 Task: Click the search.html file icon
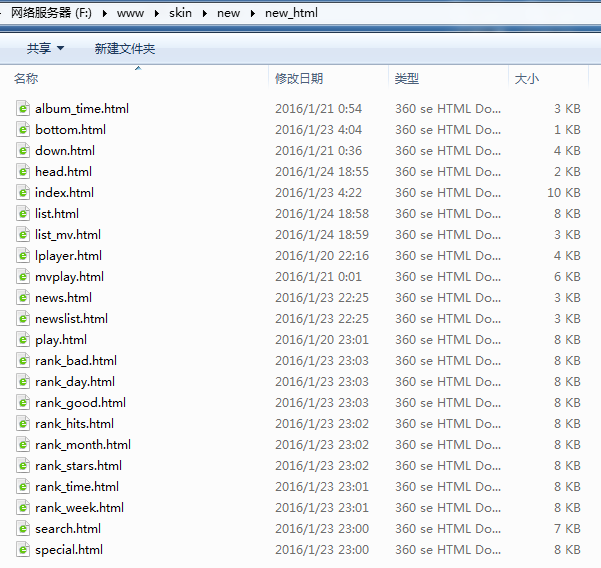coord(23,529)
